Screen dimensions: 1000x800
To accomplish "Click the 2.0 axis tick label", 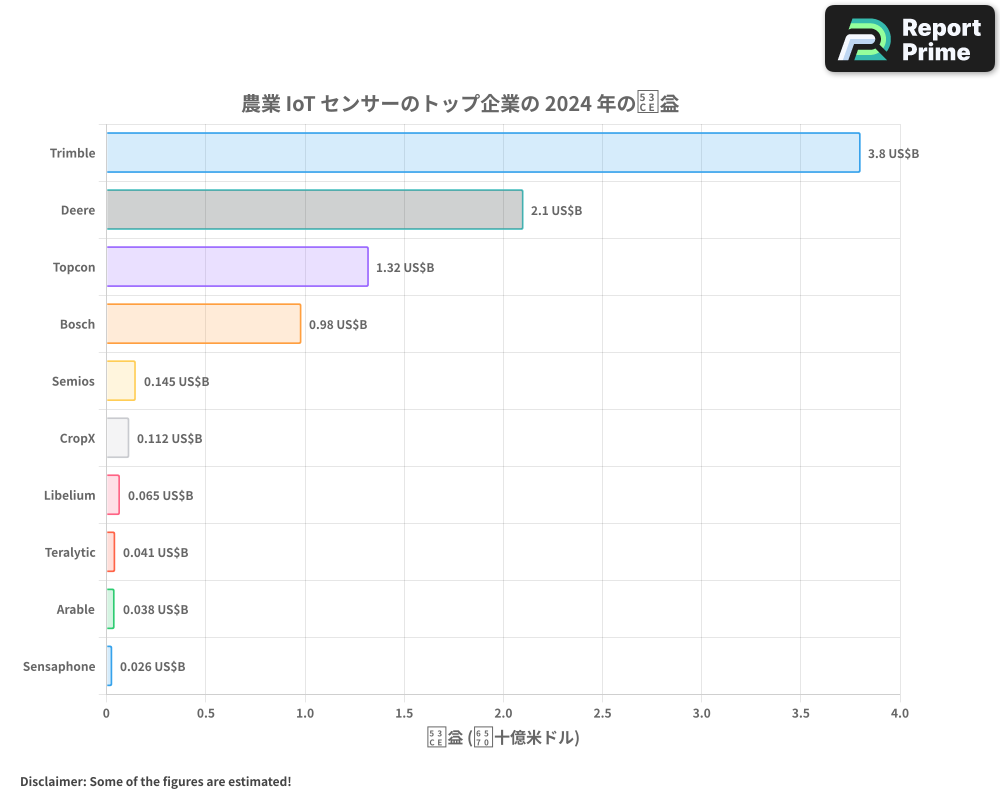I will (503, 713).
